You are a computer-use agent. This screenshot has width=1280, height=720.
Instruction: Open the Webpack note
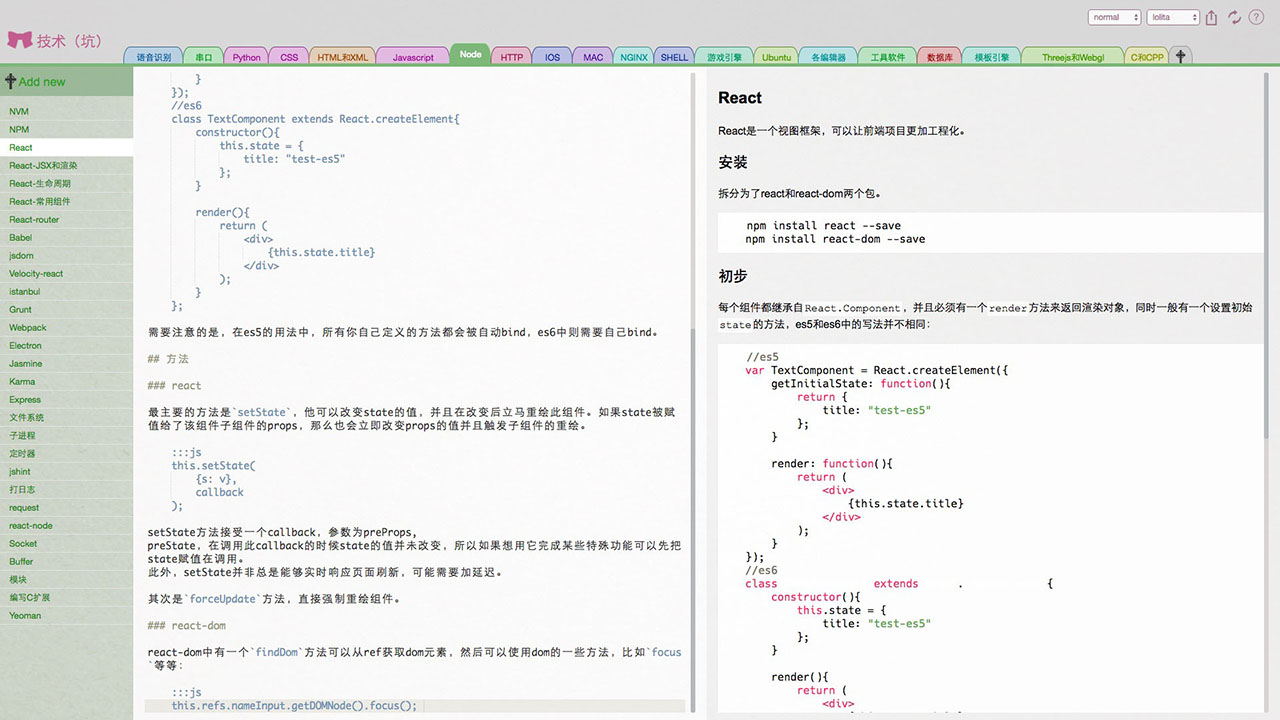pyautogui.click(x=66, y=327)
